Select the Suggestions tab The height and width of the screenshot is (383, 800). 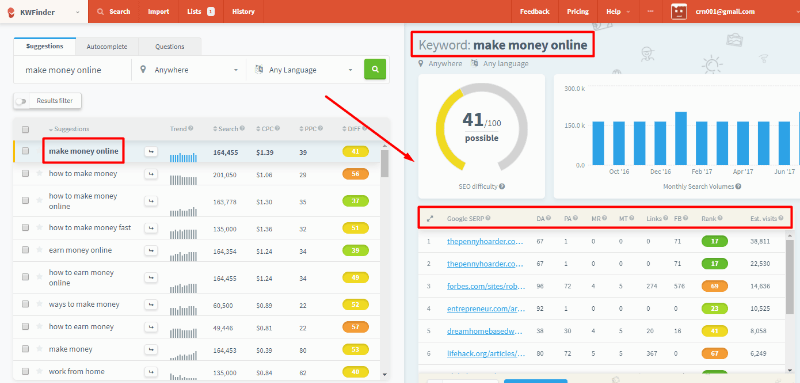(x=44, y=46)
